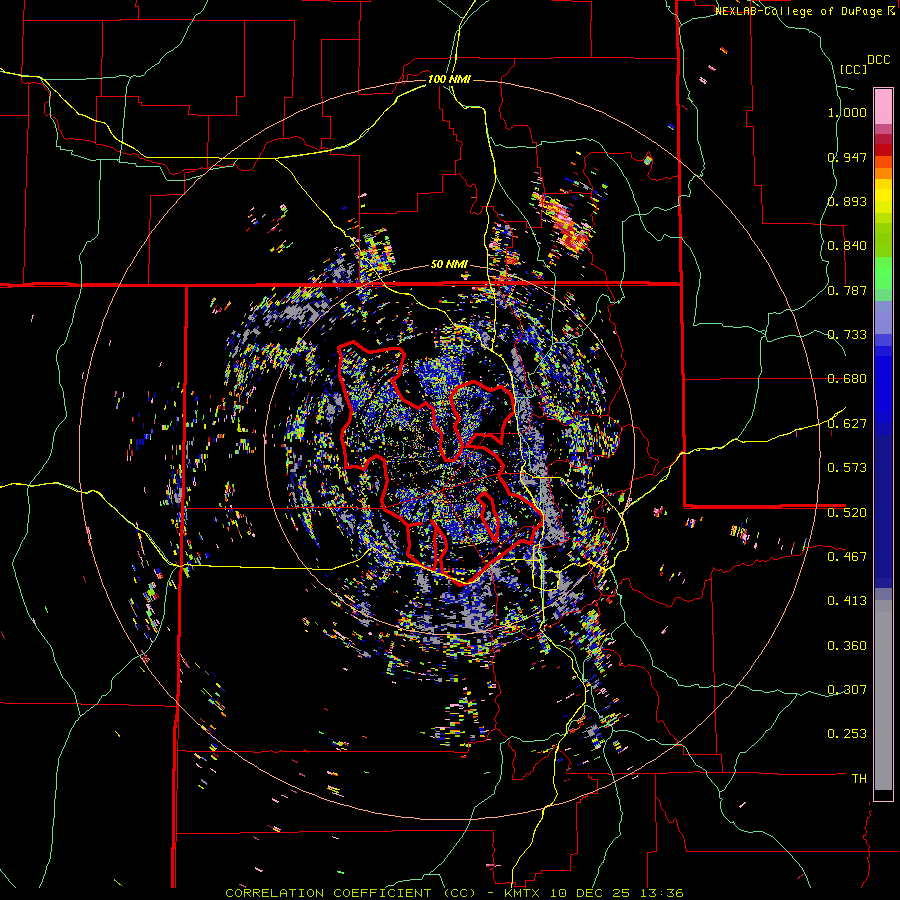
Task: Click the DCC label above the color scale
Action: click(x=879, y=60)
